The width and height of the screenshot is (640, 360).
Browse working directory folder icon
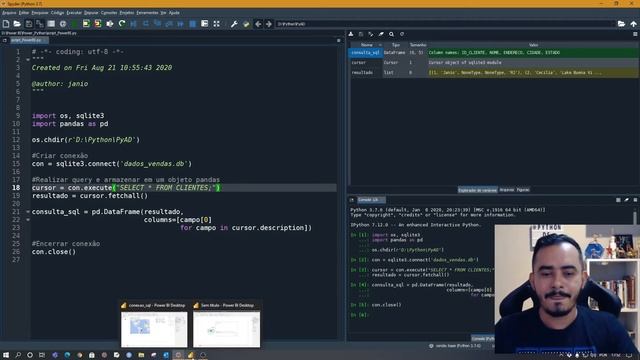pos(621,24)
